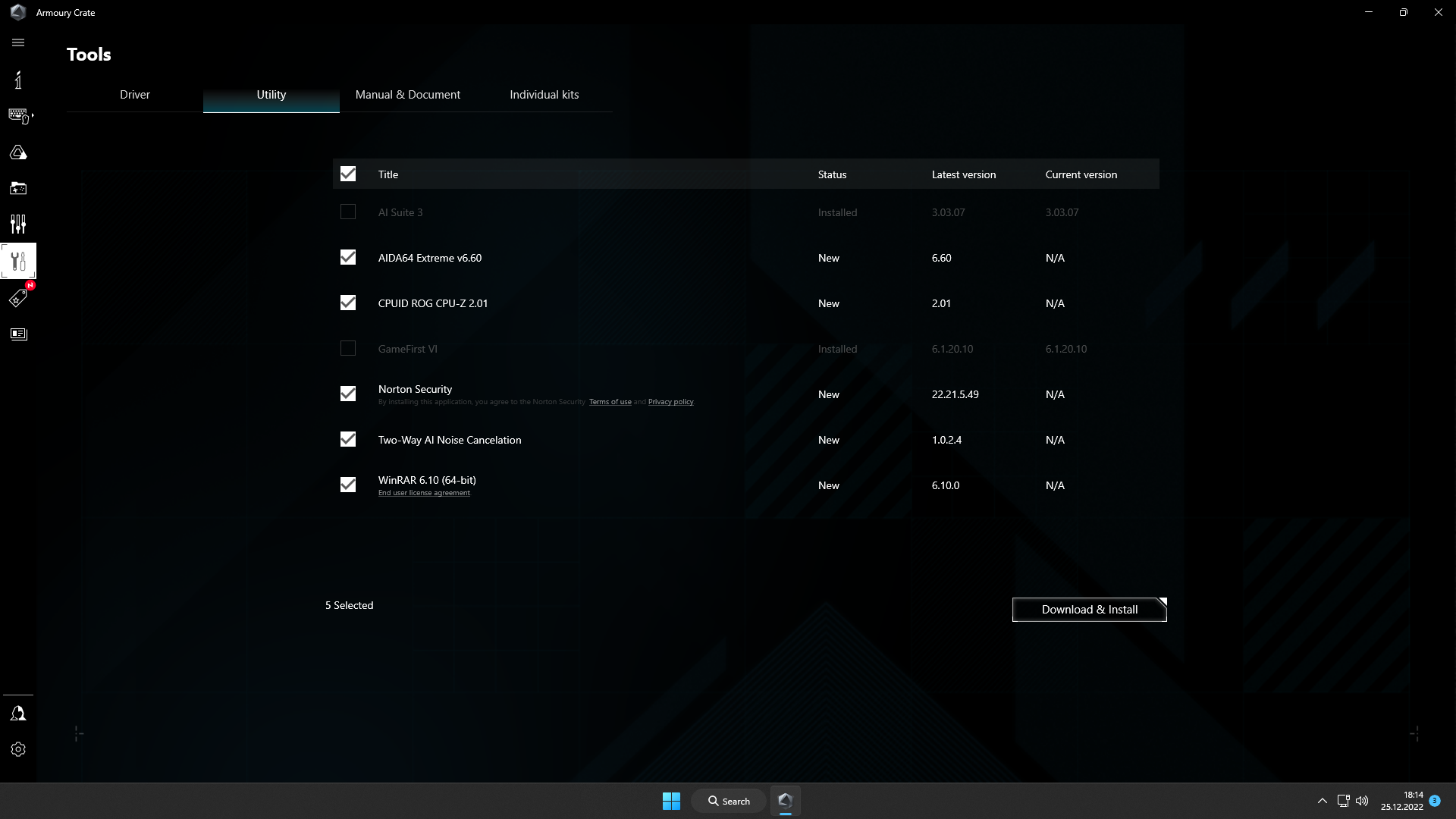Open the Manual & Document tab
Screen dimensions: 1456x819
coord(407,94)
